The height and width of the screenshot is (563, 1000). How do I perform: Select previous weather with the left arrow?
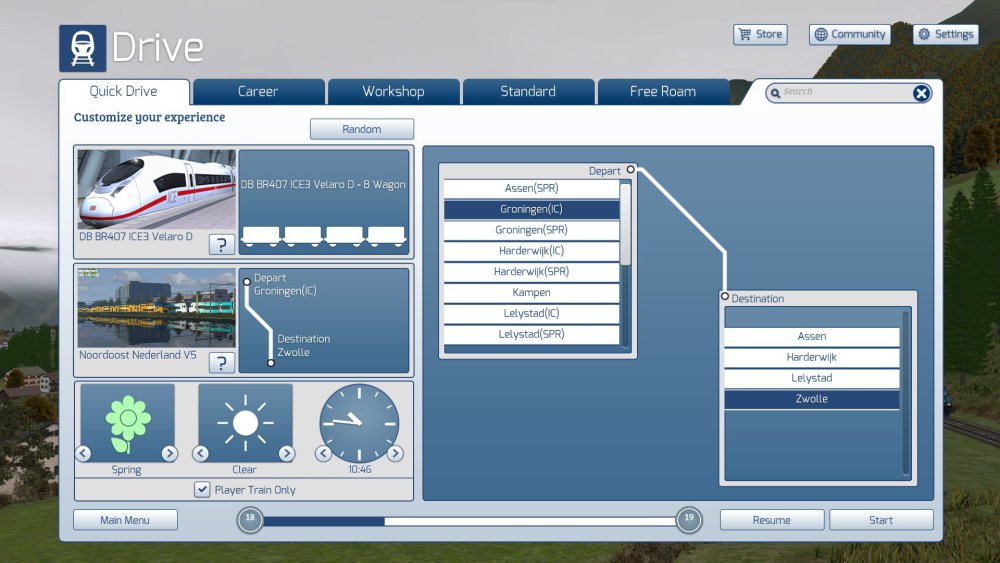coord(201,454)
